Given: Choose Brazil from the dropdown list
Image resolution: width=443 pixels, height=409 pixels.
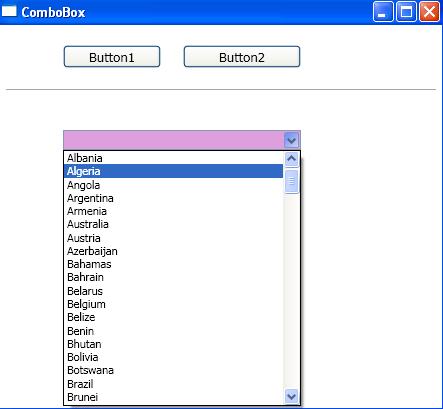Looking at the screenshot, I should point(173,384).
